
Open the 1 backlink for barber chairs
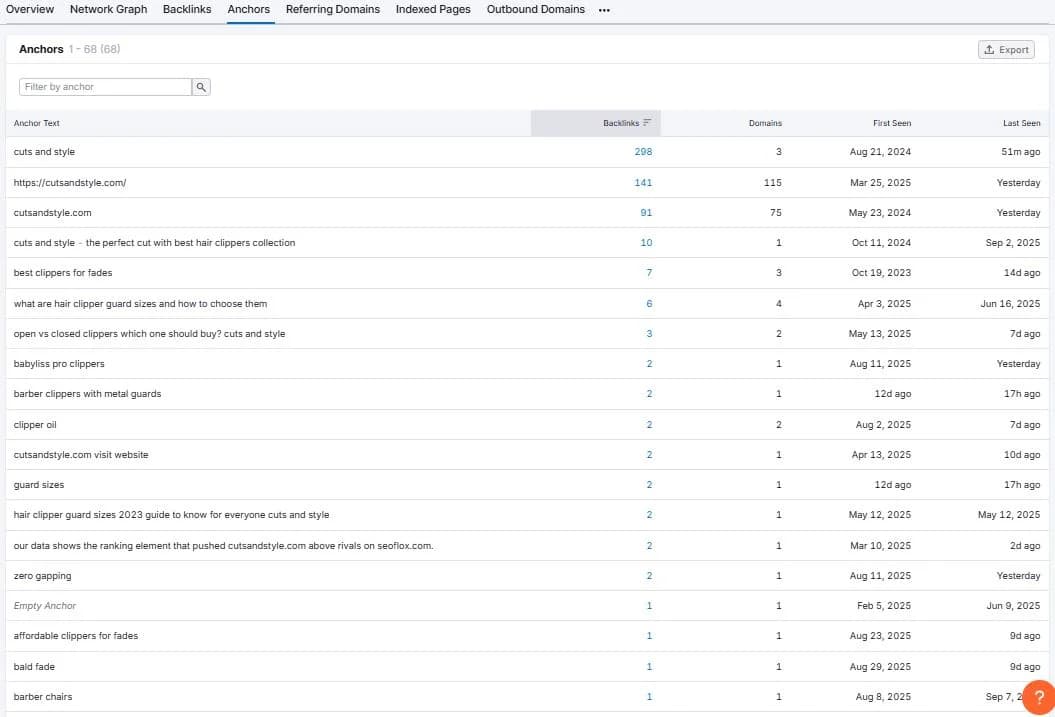point(649,697)
